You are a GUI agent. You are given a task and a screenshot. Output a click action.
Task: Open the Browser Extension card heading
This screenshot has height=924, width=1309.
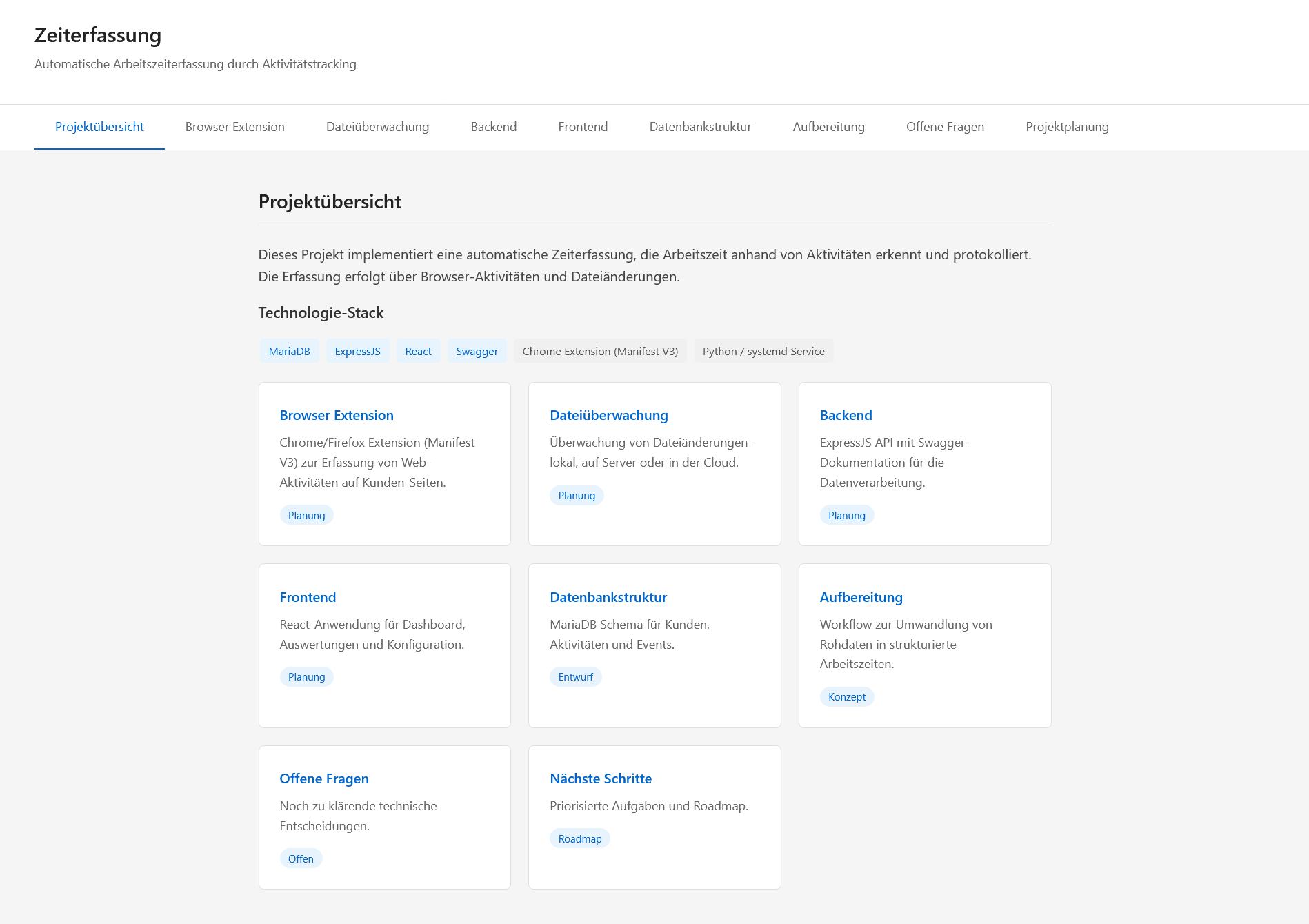[x=337, y=415]
